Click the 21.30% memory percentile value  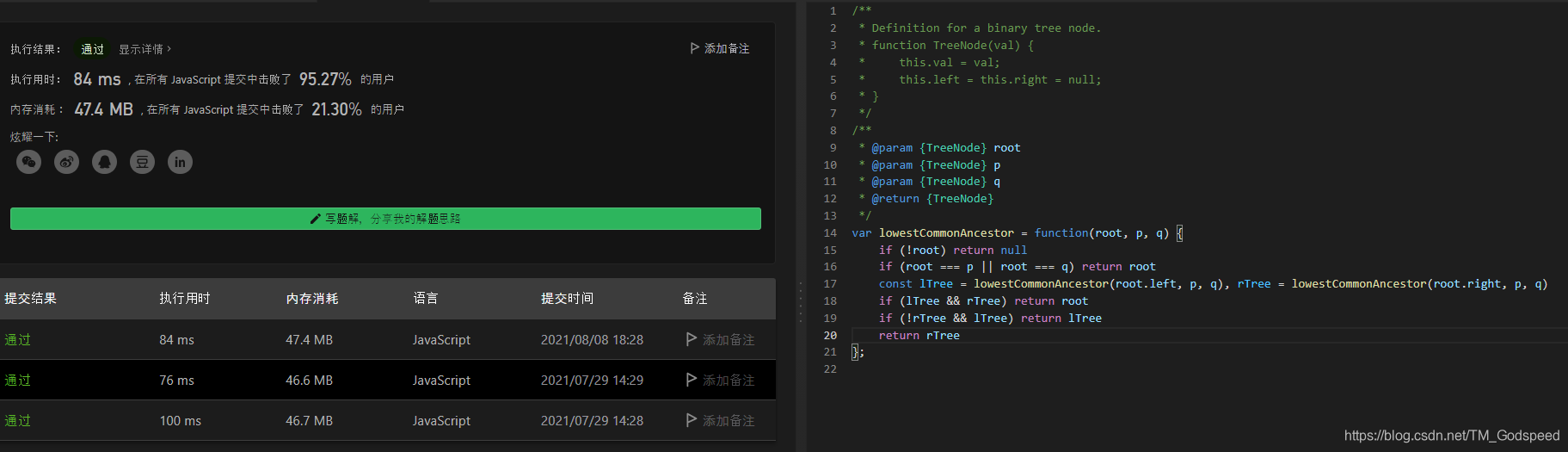point(336,109)
